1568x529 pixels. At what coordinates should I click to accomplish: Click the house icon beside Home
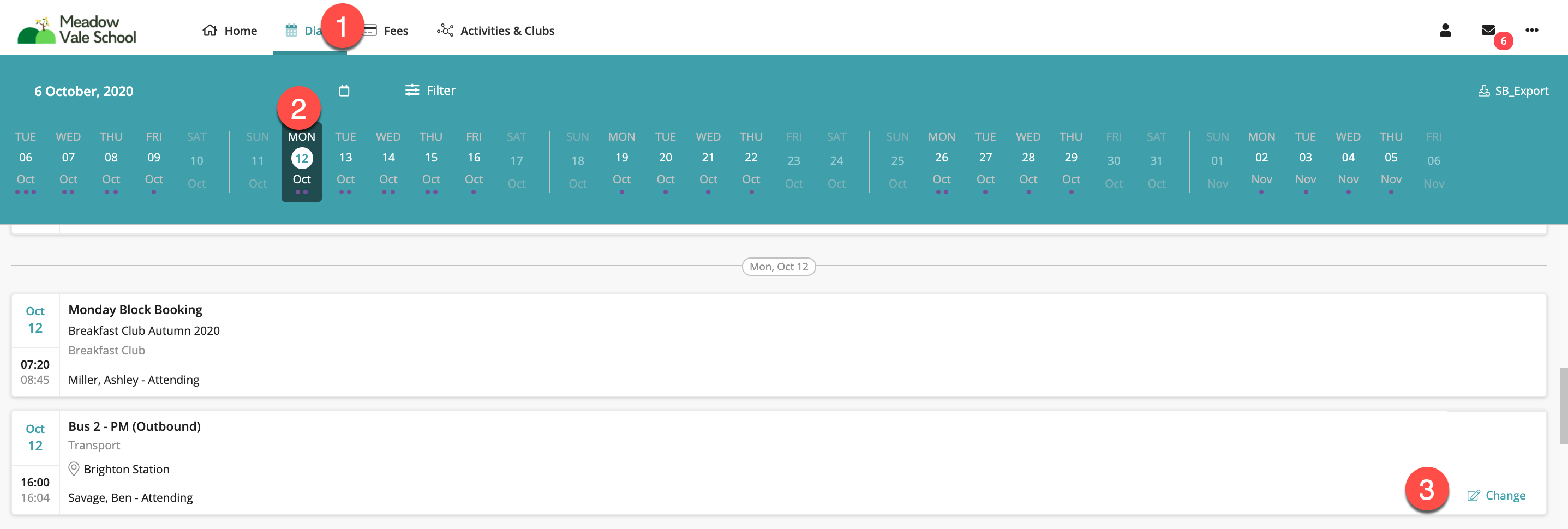pos(210,31)
